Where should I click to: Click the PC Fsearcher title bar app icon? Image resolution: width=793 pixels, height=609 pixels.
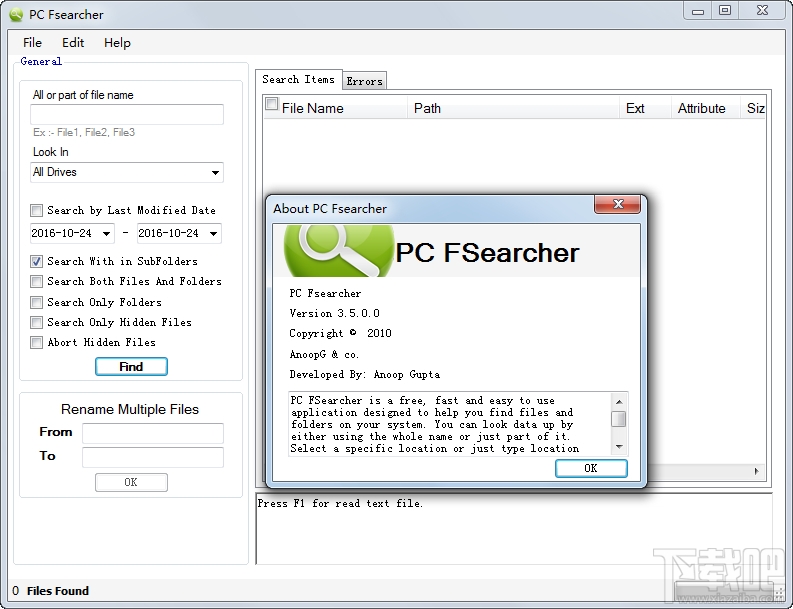click(16, 15)
